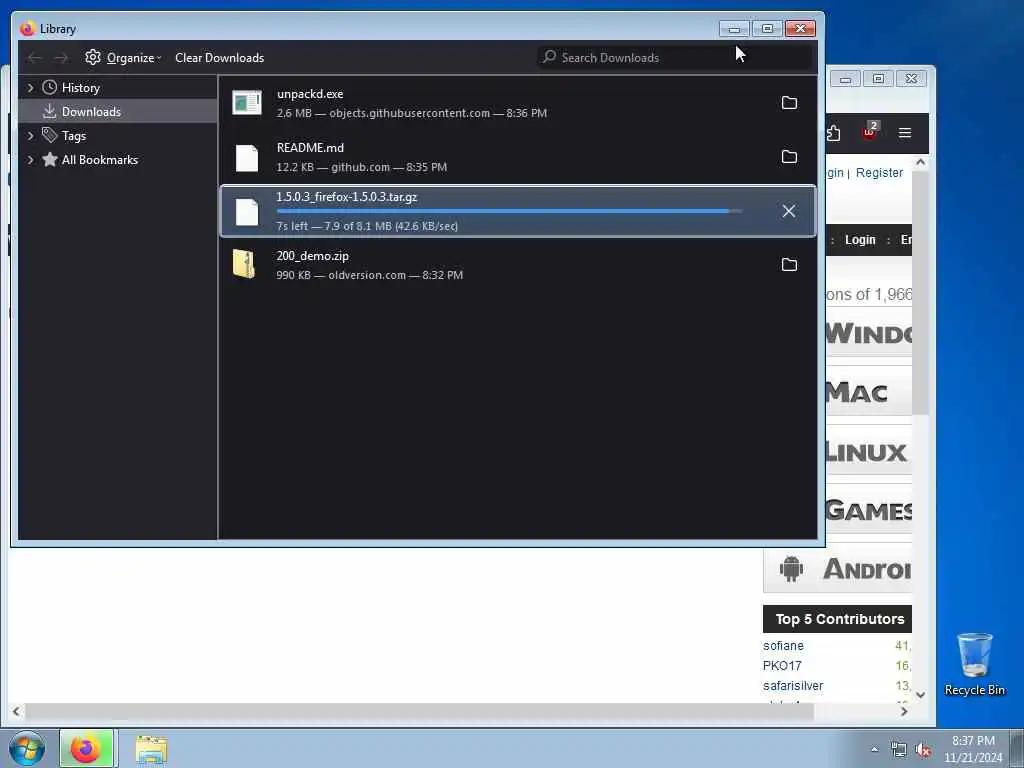Click Clear Downloads

[x=219, y=57]
